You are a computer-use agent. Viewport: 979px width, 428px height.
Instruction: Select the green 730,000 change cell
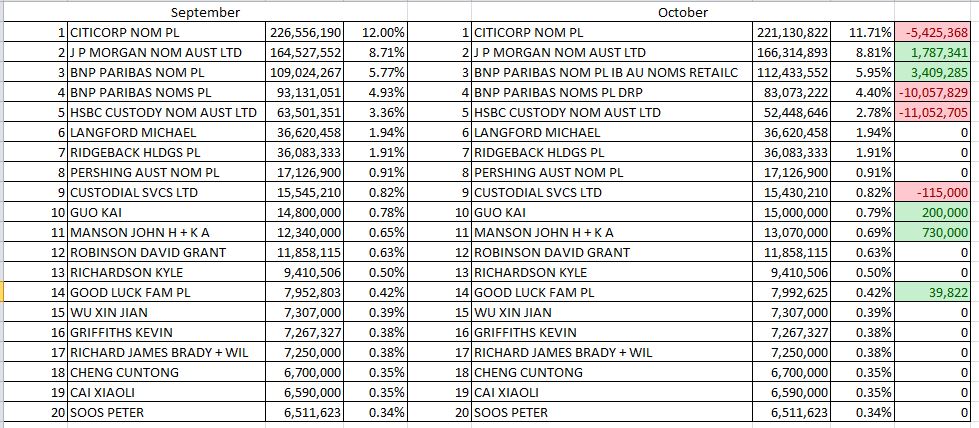pyautogui.click(x=933, y=232)
